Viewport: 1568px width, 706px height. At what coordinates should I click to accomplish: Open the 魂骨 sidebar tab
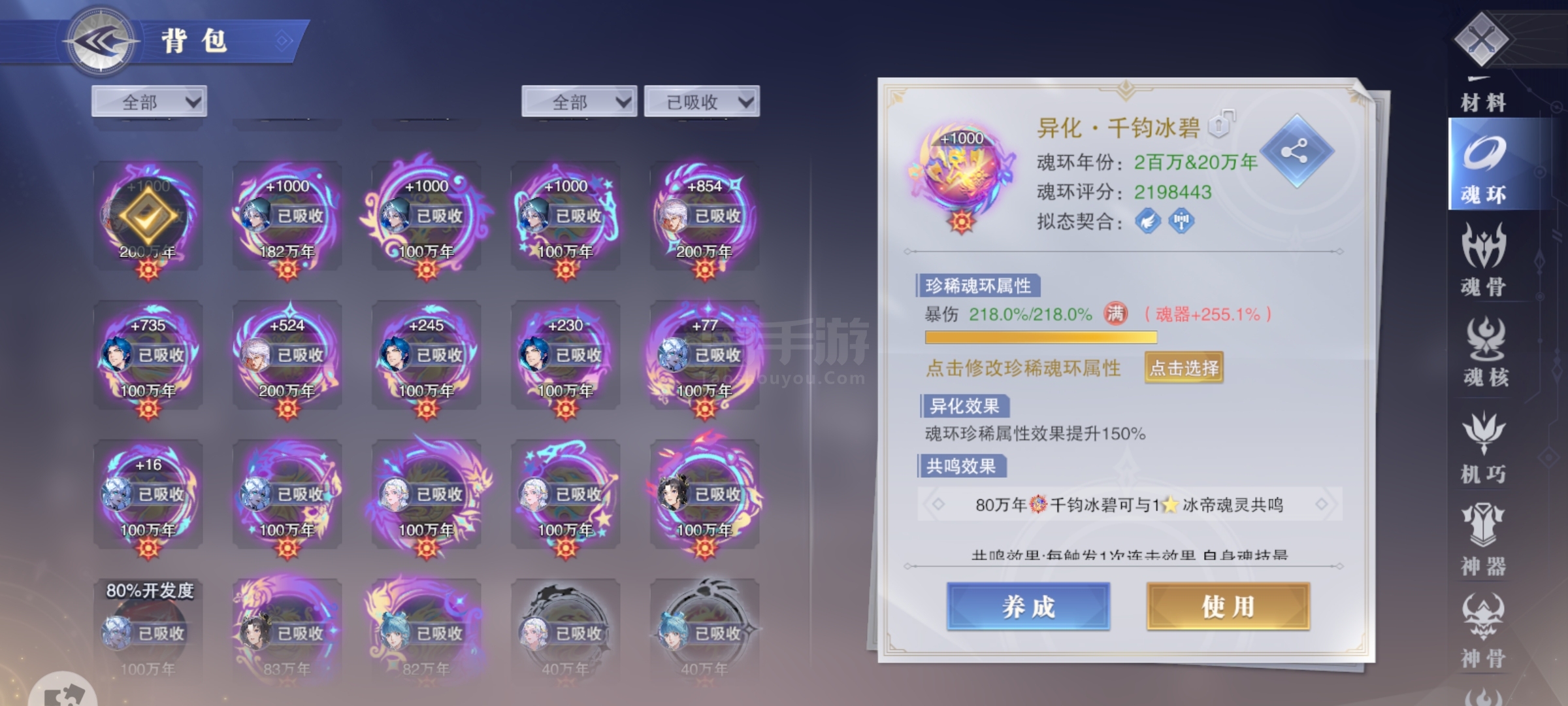1484,259
